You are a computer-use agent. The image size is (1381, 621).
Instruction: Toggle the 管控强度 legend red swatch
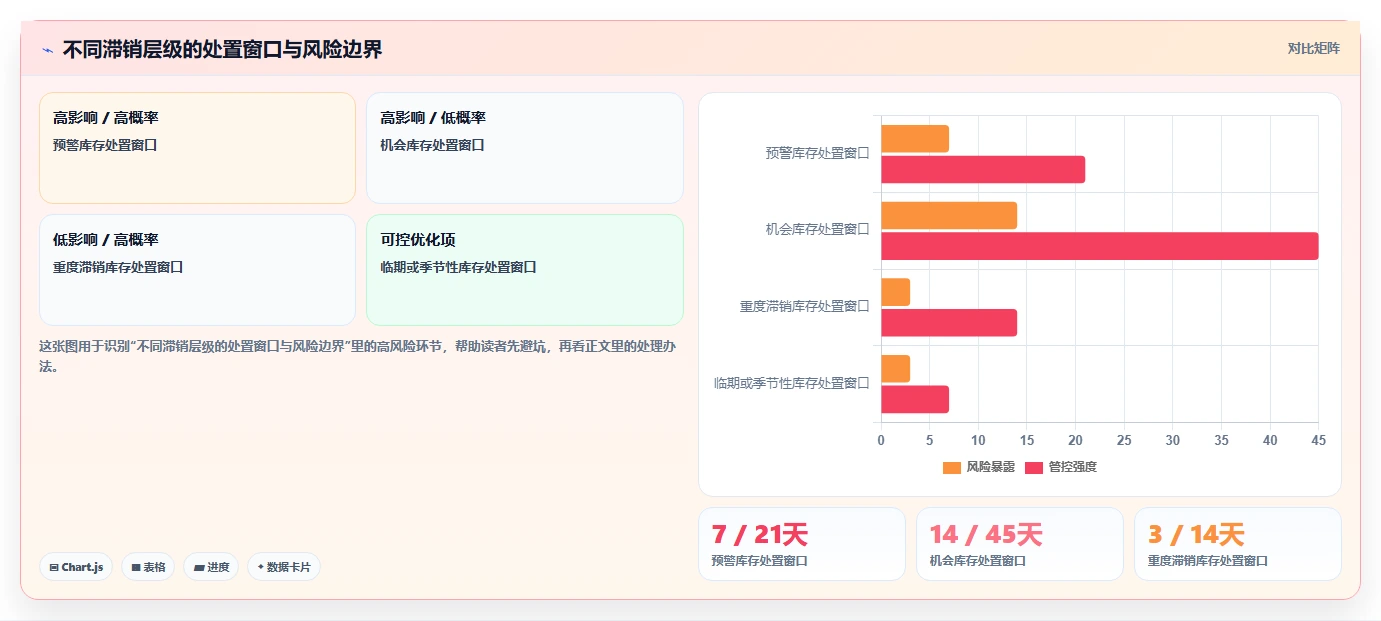click(x=1034, y=467)
